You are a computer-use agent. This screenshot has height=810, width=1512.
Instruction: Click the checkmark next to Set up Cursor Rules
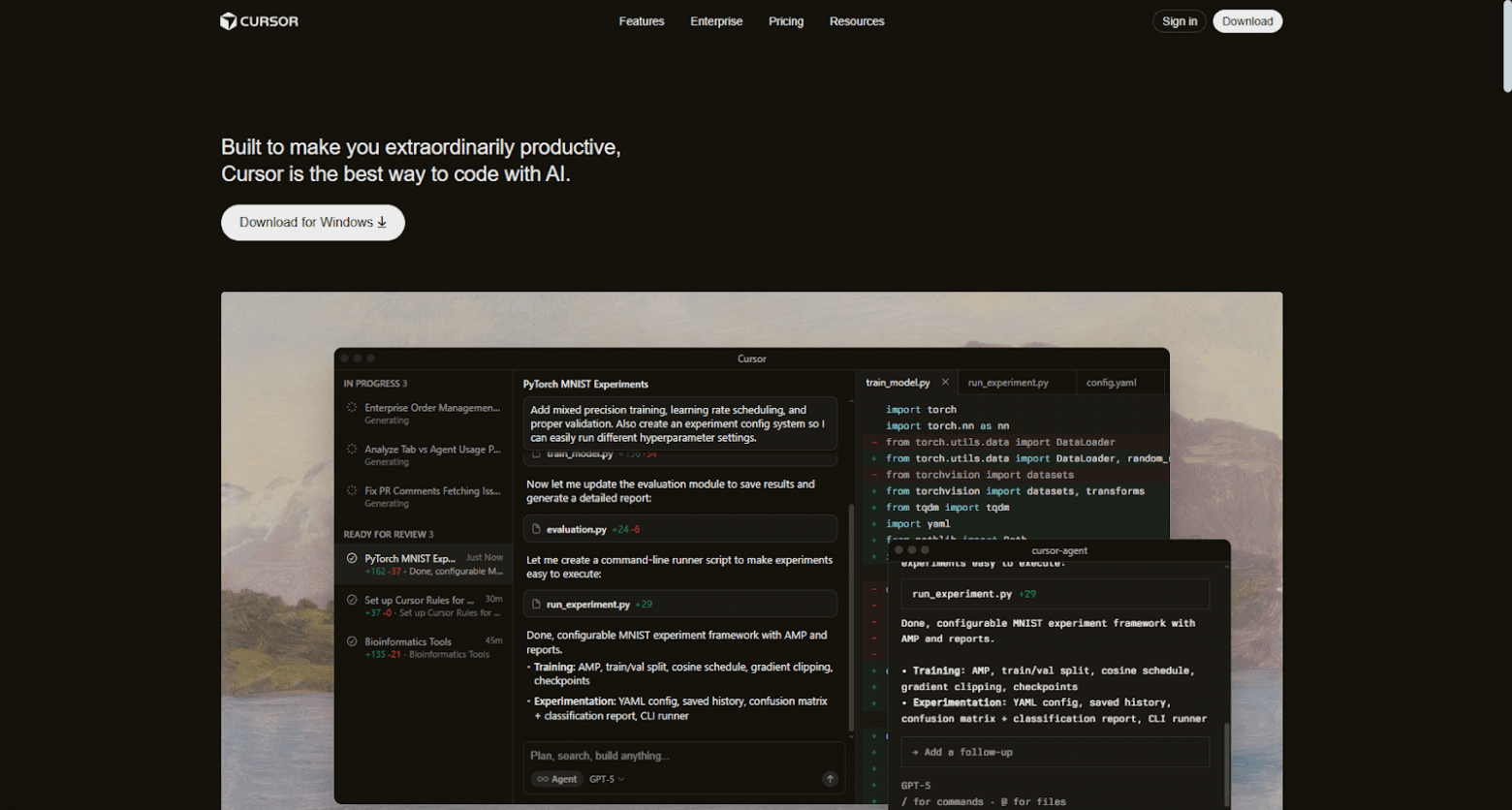[x=351, y=599]
